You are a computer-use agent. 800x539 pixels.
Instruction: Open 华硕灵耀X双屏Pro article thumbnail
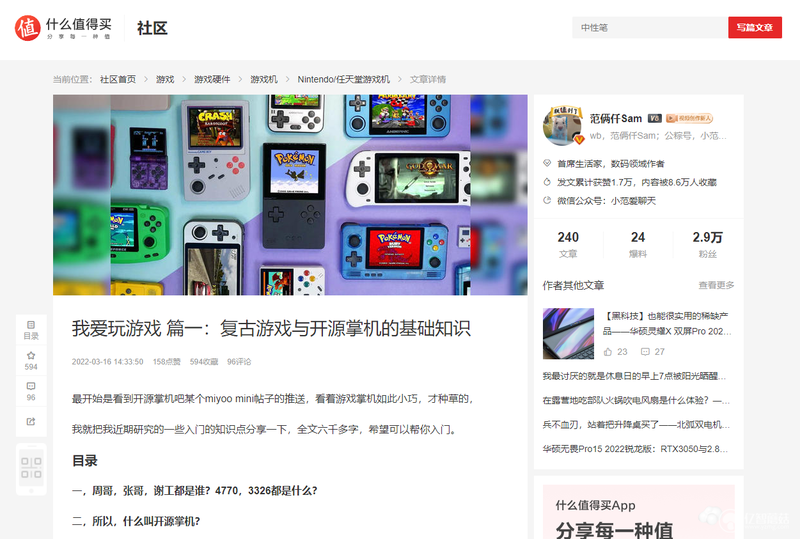tap(568, 333)
